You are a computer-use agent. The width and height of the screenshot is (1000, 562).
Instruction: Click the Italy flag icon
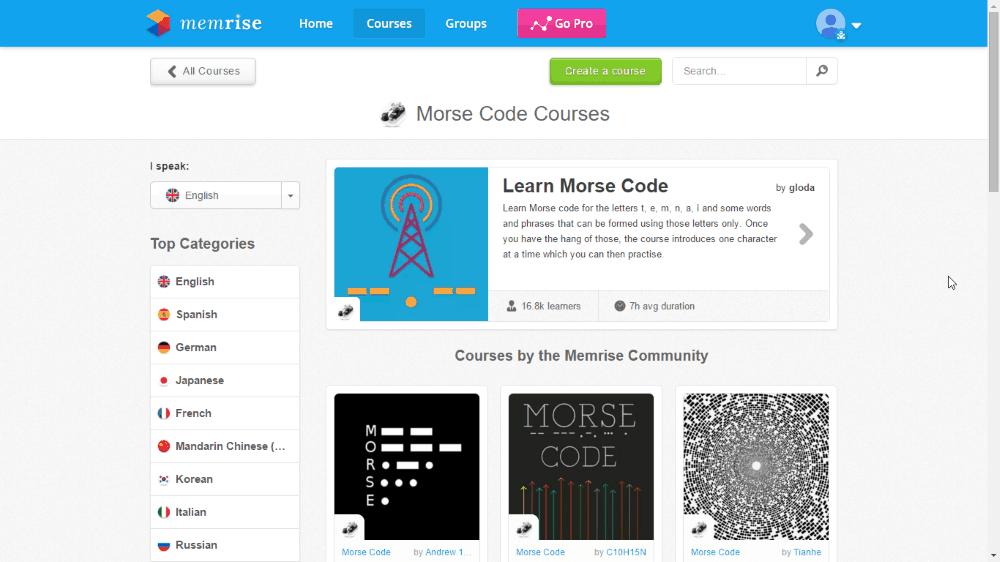pos(164,512)
